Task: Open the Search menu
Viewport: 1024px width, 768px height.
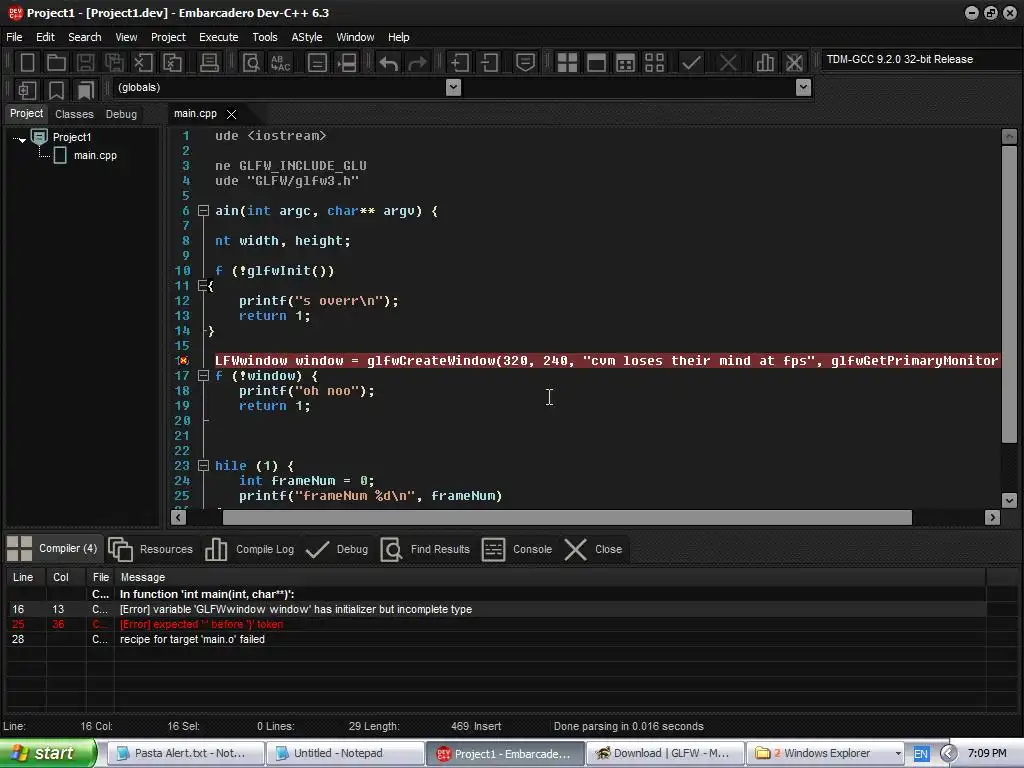Action: [84, 37]
